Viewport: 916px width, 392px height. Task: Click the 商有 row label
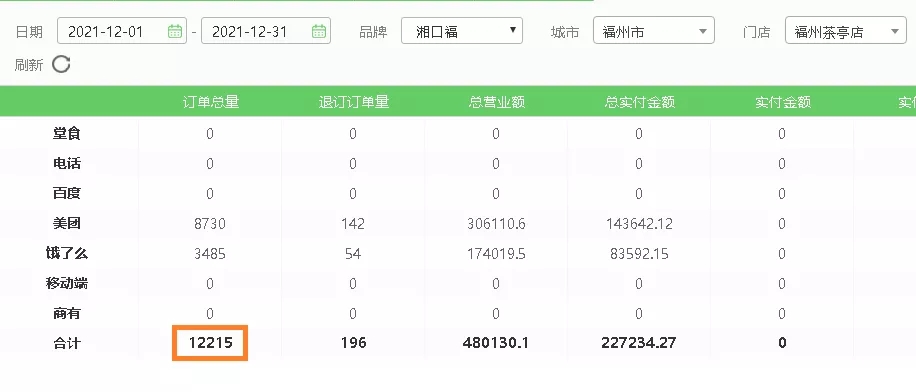pos(67,314)
